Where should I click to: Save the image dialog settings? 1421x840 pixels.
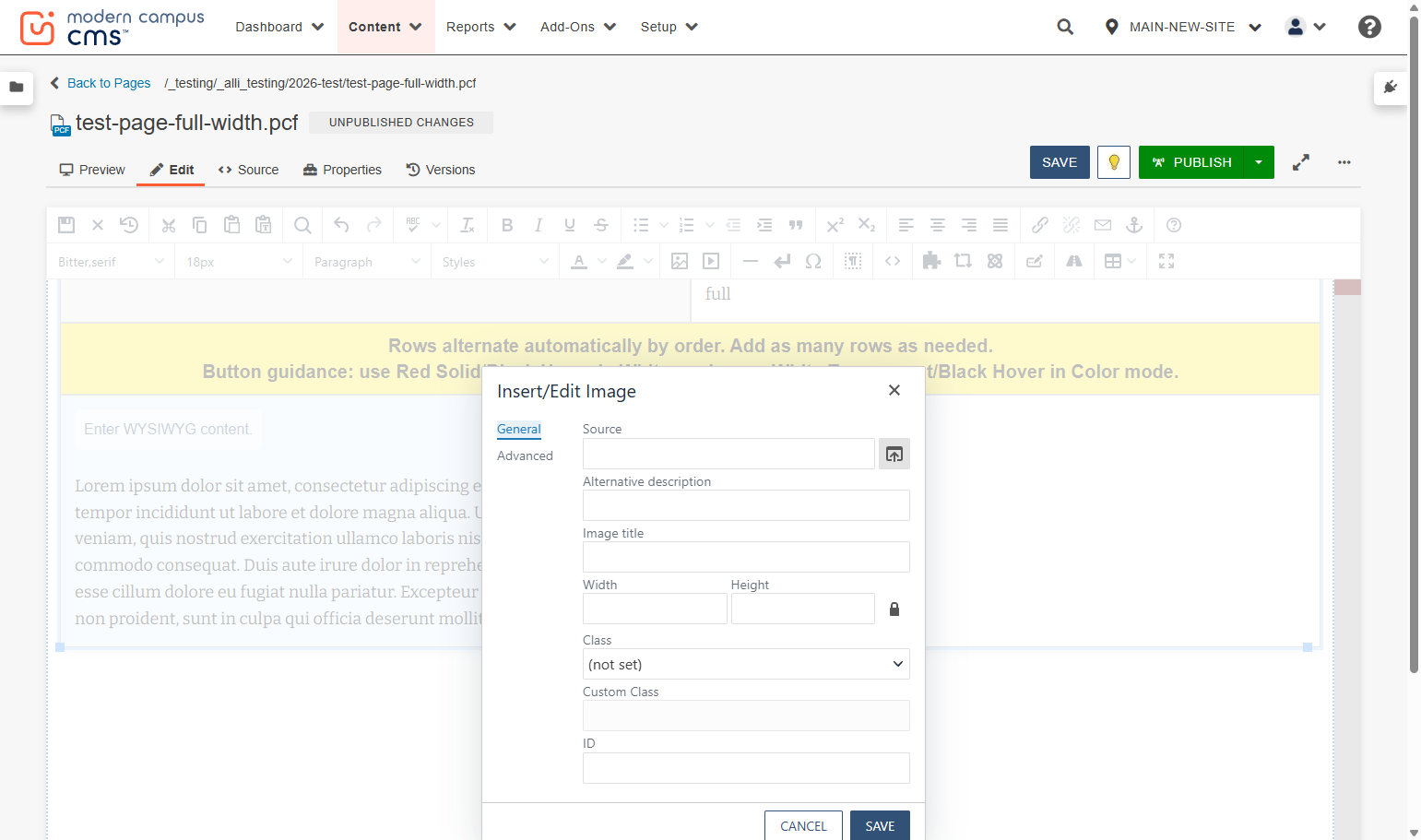[x=880, y=826]
